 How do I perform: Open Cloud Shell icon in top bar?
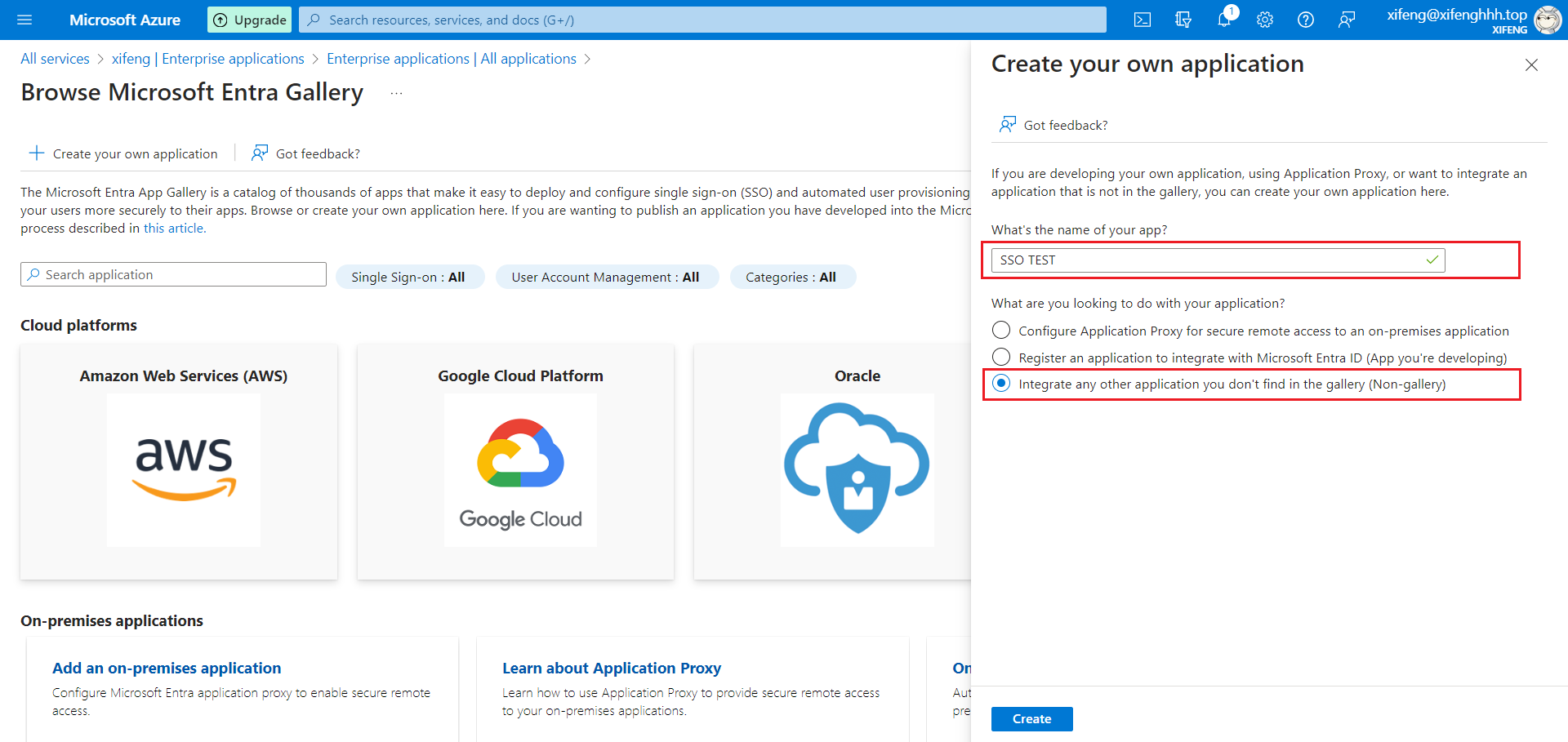1143,20
